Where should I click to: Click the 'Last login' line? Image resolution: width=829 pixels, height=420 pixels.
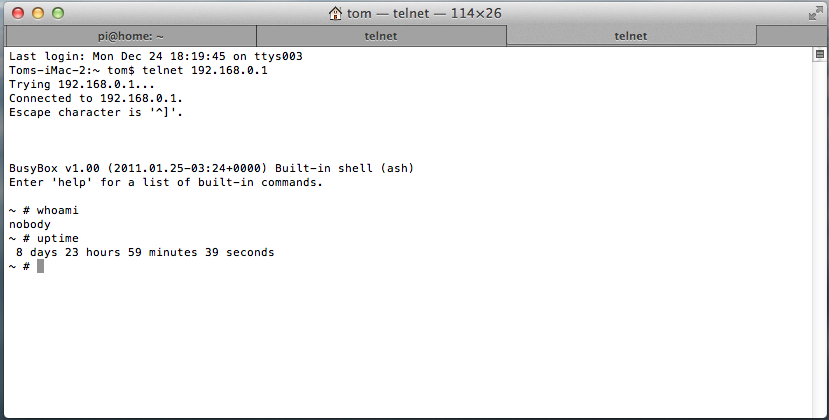[155, 57]
